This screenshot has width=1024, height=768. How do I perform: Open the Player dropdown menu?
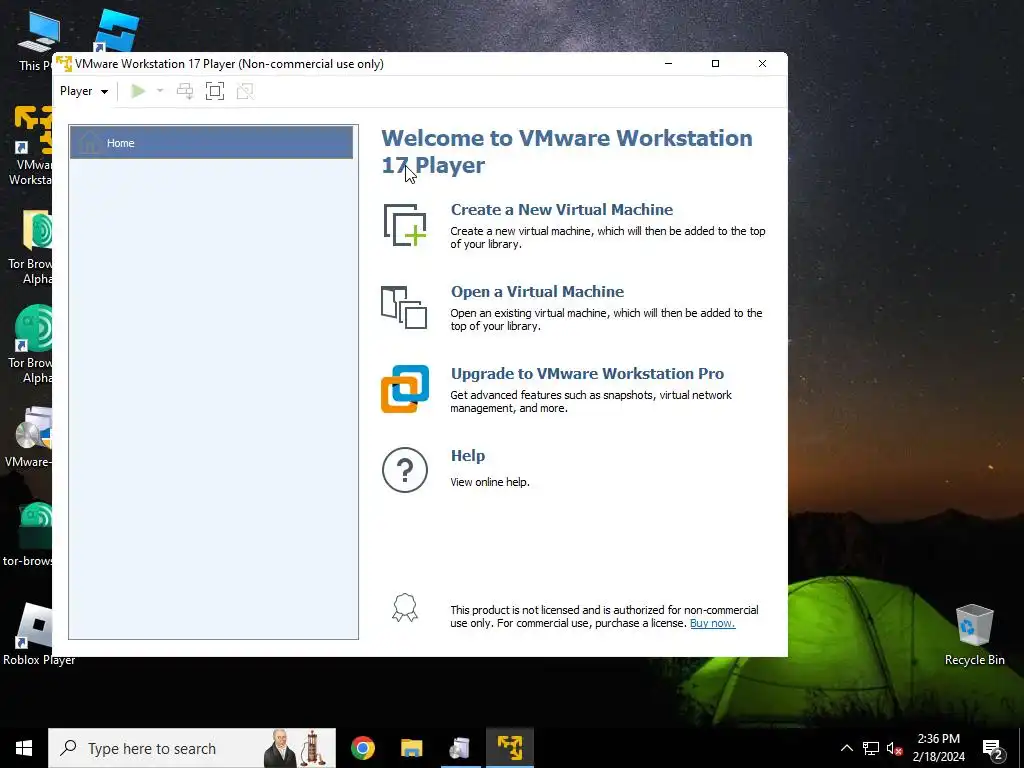[84, 91]
